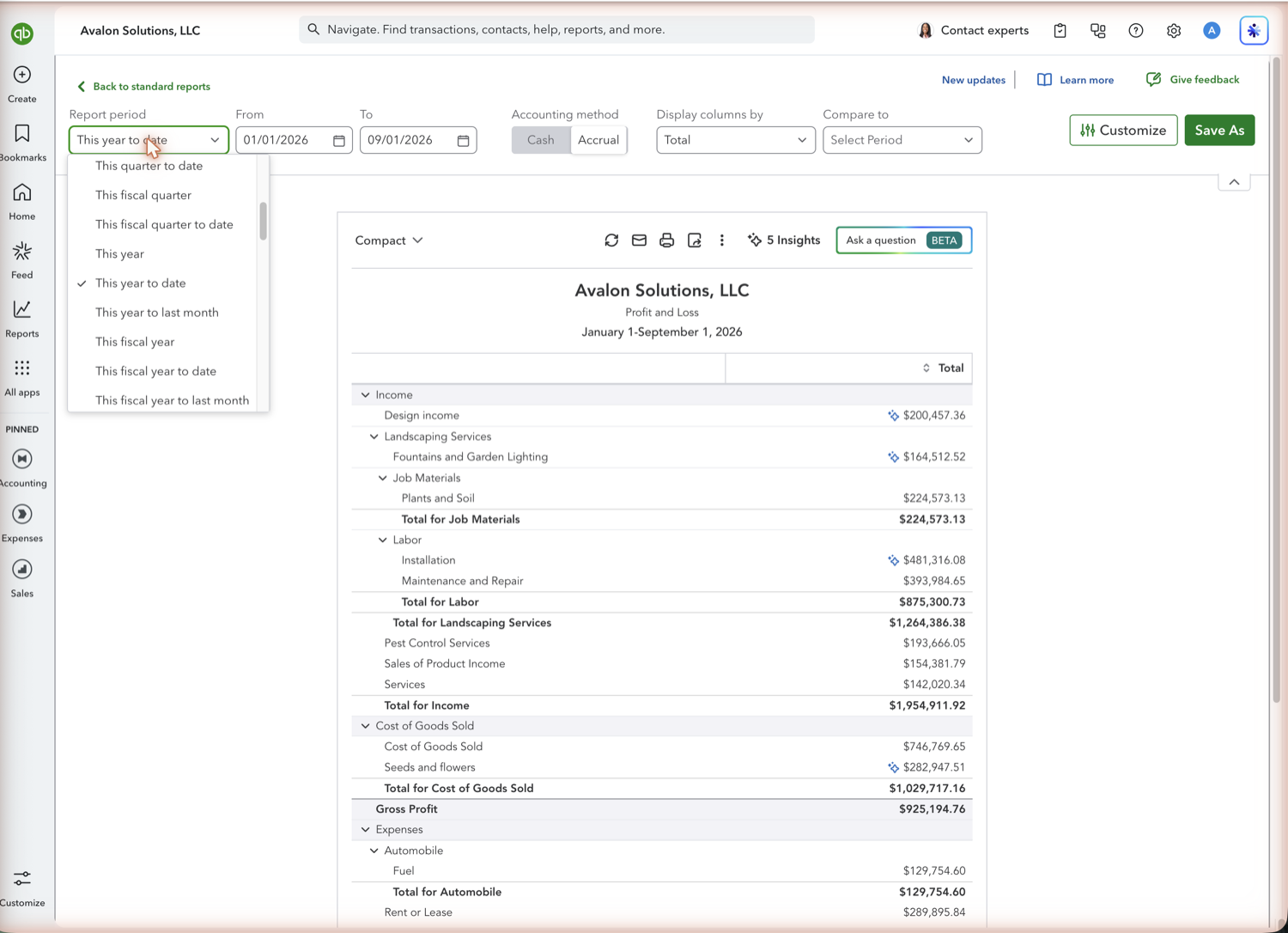Open the report more options kebab icon
Image resolution: width=1288 pixels, height=933 pixels.
coord(722,241)
